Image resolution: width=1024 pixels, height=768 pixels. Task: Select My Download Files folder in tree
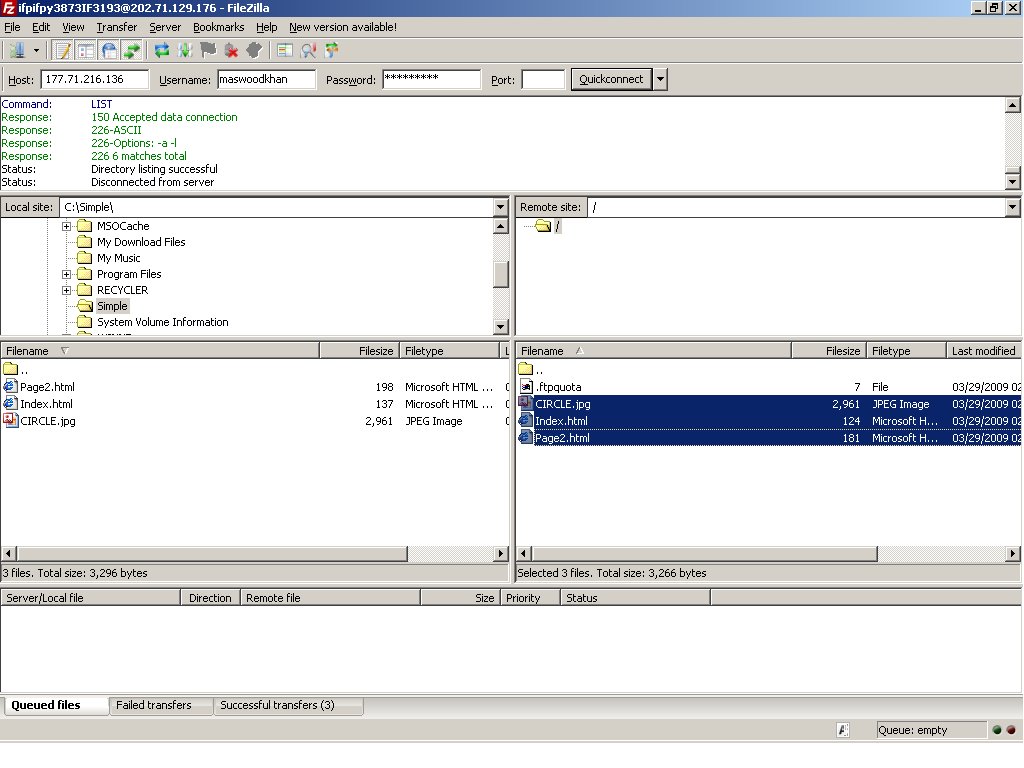coord(141,242)
